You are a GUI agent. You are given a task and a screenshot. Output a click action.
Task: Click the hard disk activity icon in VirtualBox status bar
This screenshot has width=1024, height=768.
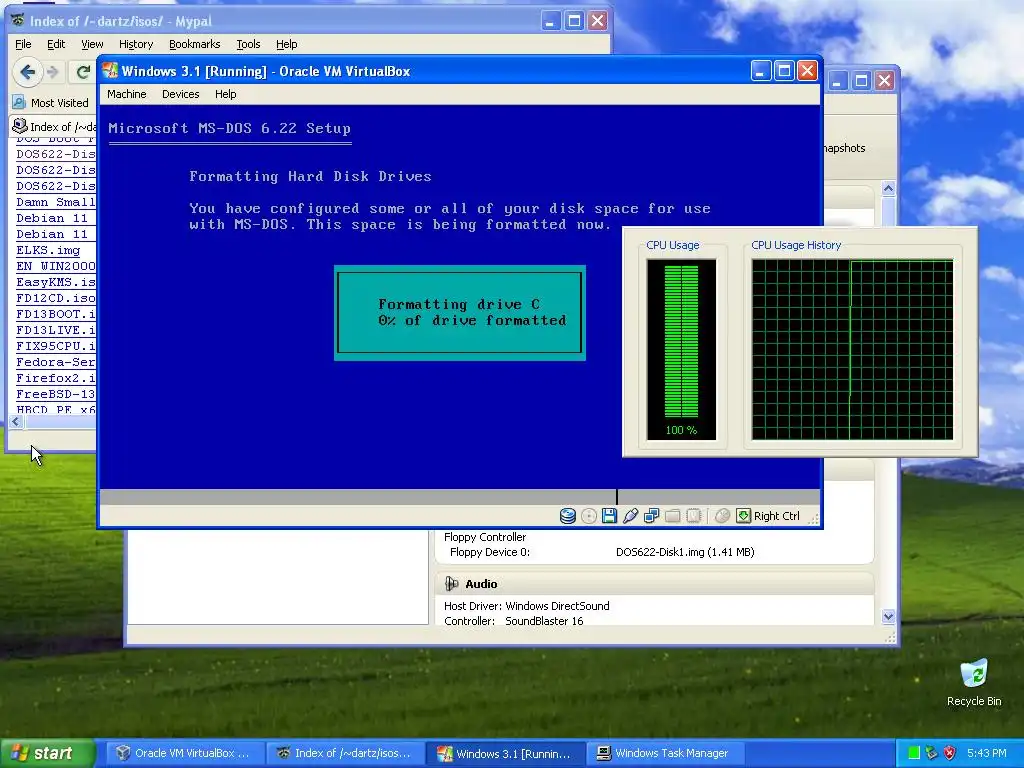568,516
